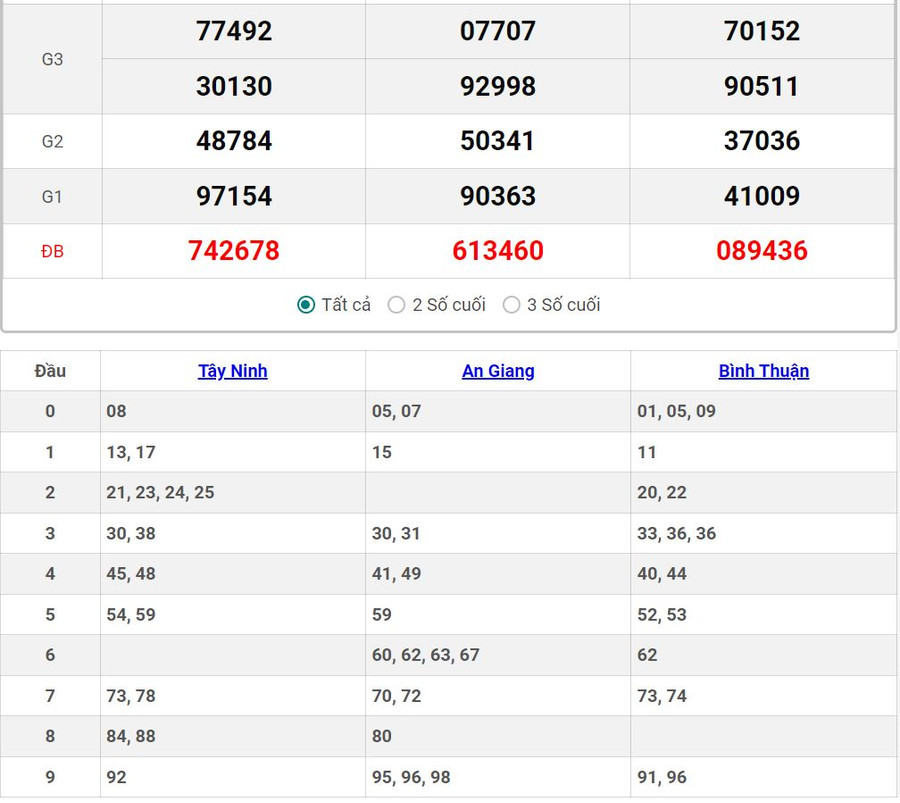
Task: Click Bình Thuận cell '33, 36, 36'
Action: tap(677, 534)
